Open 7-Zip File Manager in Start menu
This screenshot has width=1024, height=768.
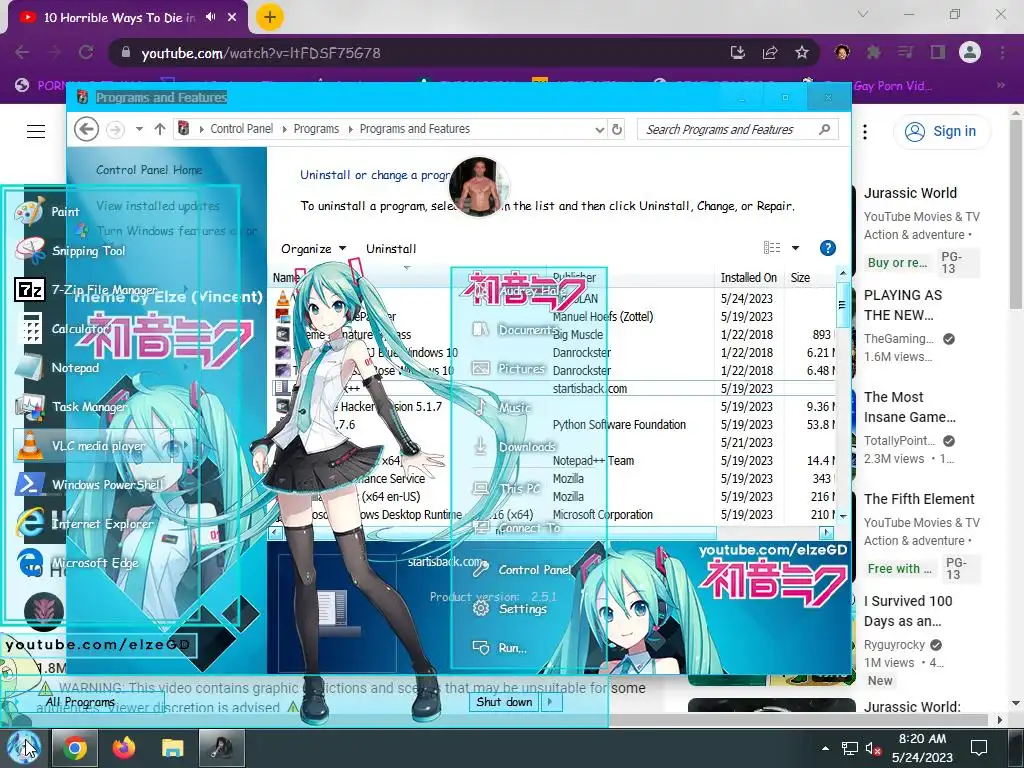tap(88, 289)
